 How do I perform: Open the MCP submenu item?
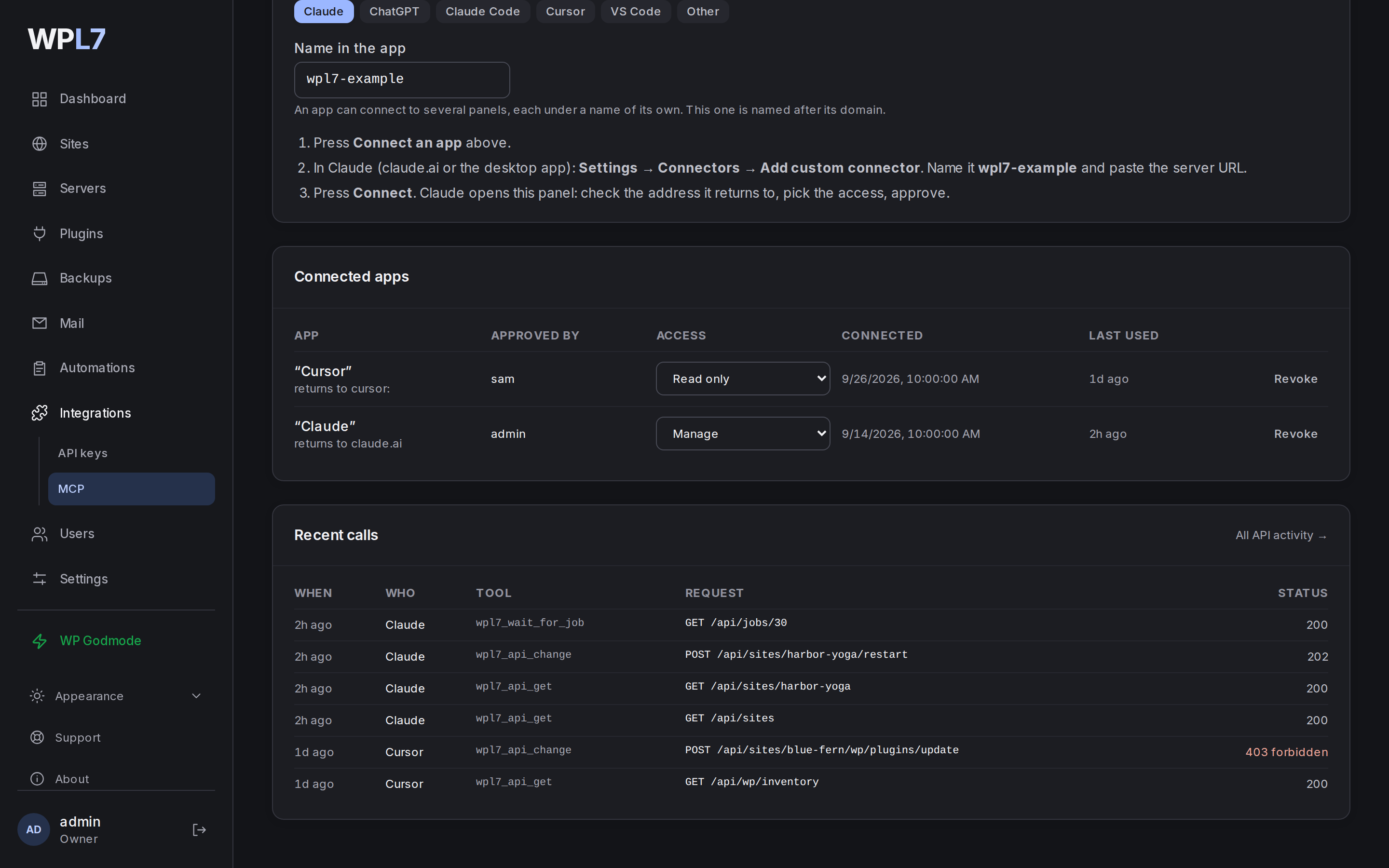click(x=132, y=488)
